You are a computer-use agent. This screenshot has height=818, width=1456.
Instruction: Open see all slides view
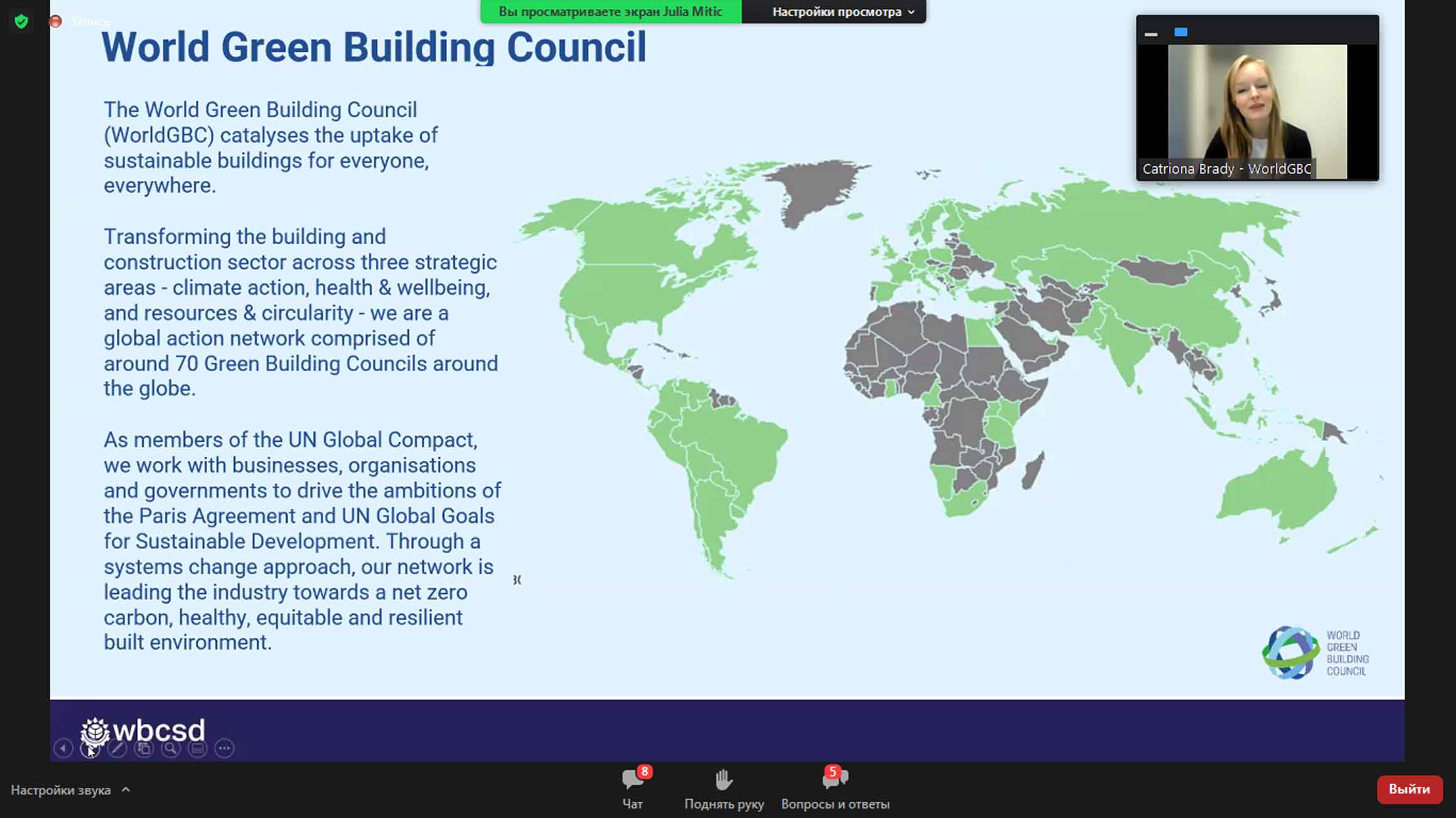pos(144,748)
